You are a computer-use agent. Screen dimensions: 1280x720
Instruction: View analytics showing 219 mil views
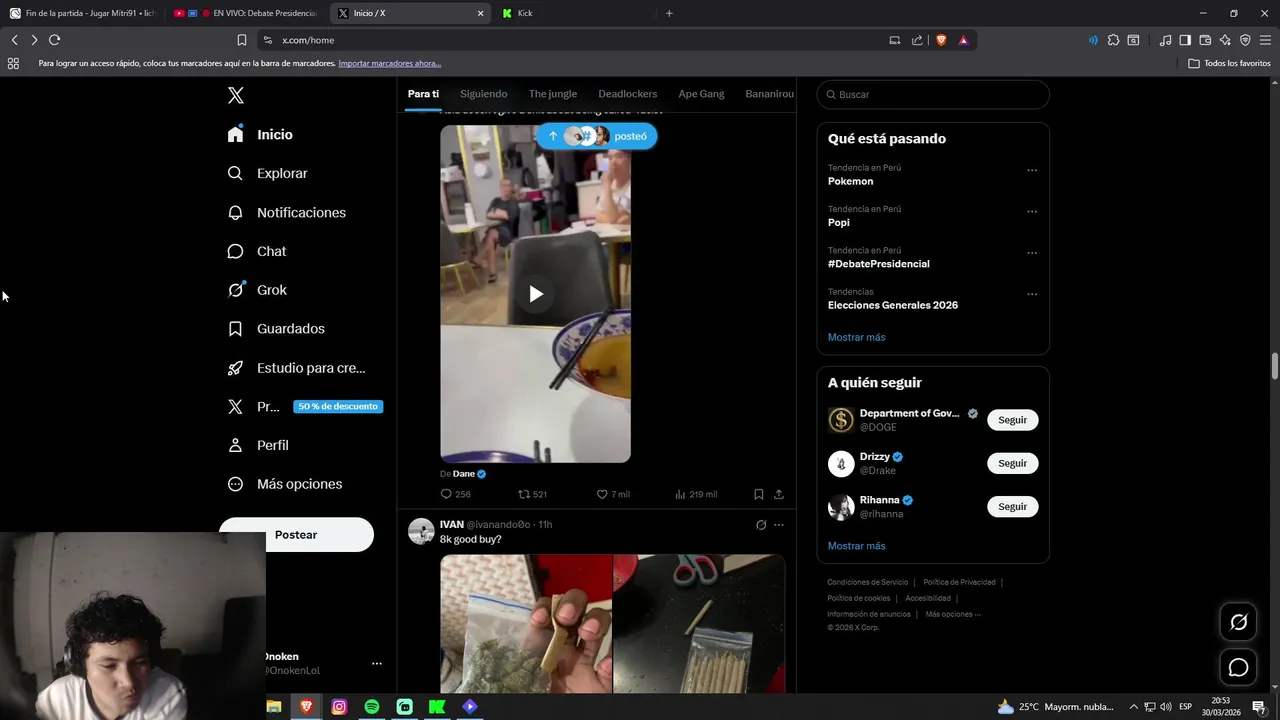(x=696, y=494)
